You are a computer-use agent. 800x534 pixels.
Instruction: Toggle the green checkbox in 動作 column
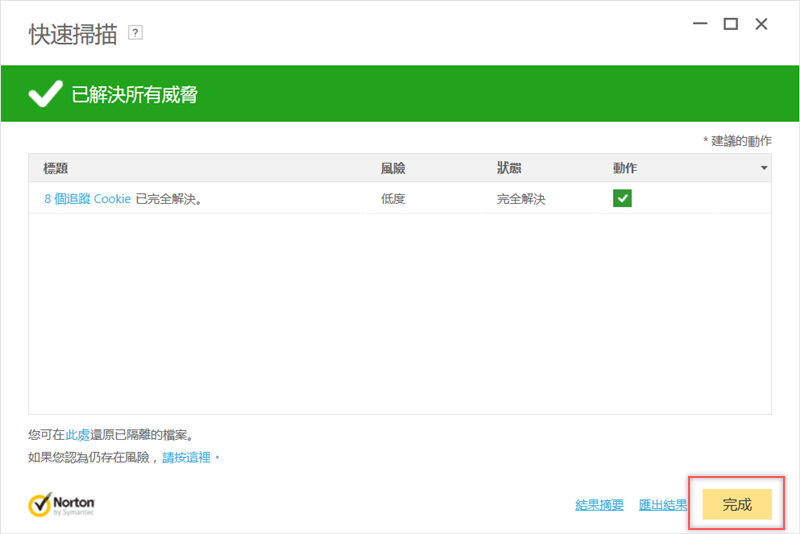(622, 199)
